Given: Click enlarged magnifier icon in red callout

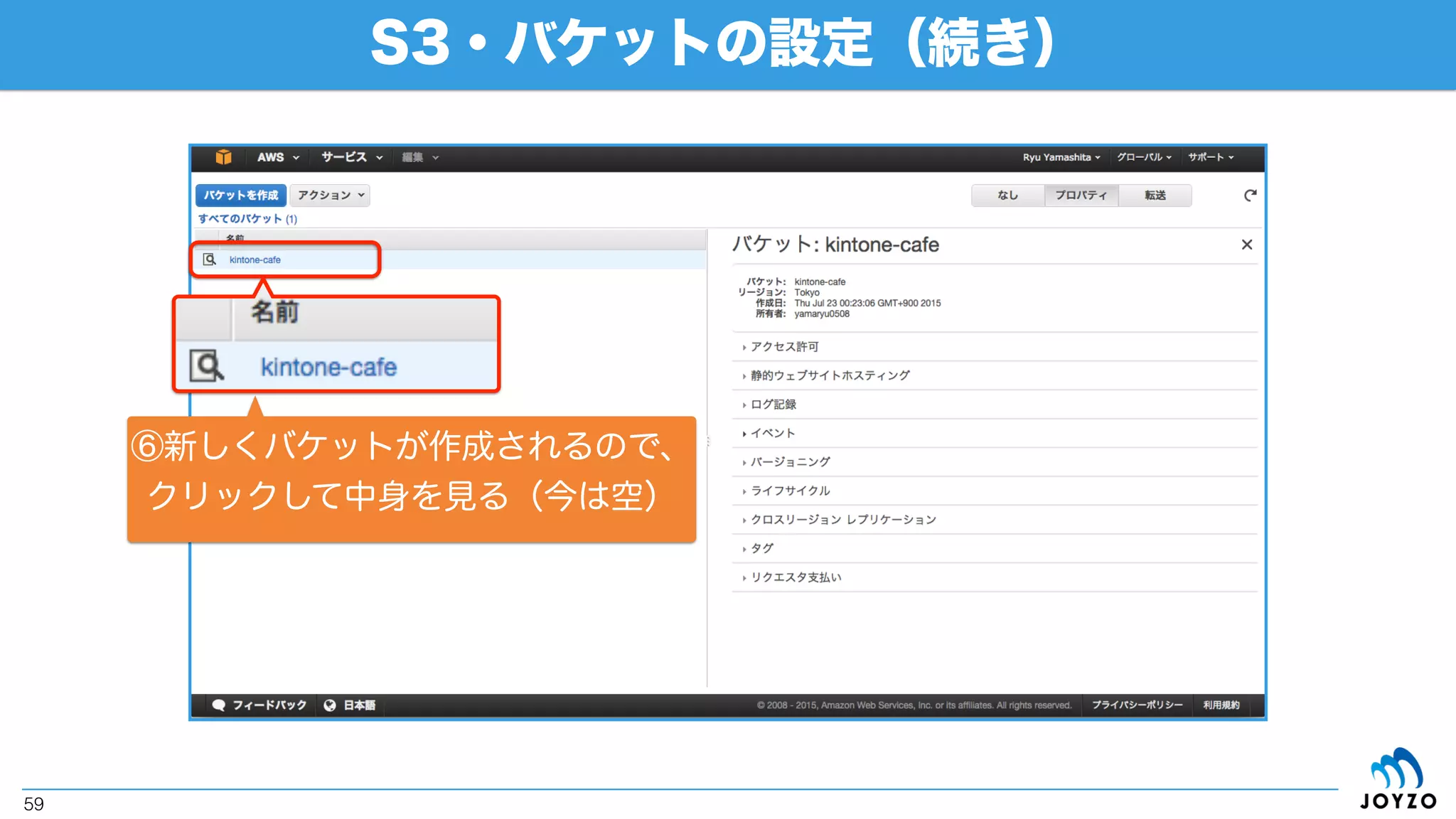Looking at the screenshot, I should point(206,366).
